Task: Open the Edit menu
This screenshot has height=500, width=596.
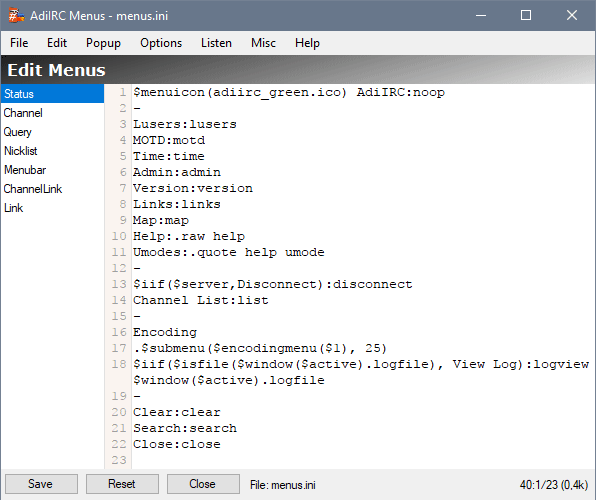Action: pos(57,43)
